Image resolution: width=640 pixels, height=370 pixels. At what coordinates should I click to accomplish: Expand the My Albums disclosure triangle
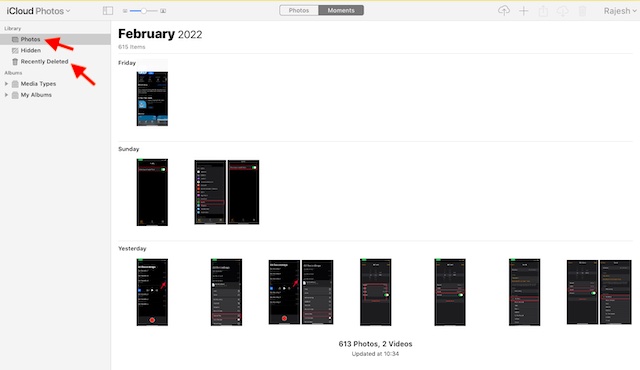[6, 95]
